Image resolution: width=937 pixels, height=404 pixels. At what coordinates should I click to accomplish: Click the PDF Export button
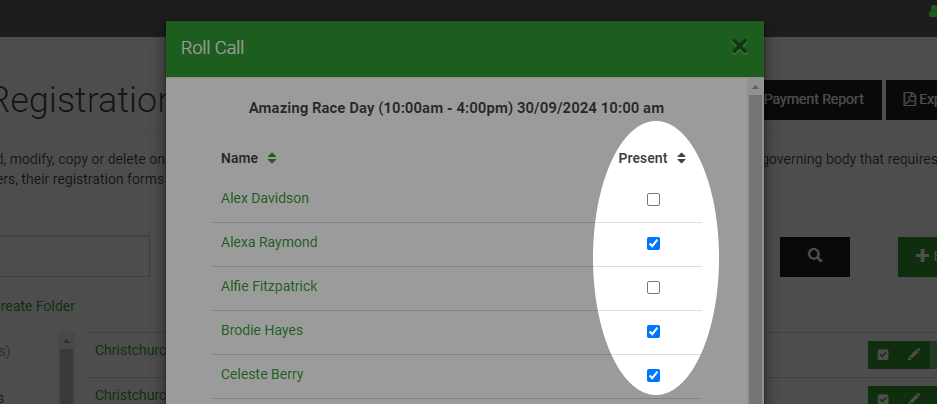(x=912, y=99)
